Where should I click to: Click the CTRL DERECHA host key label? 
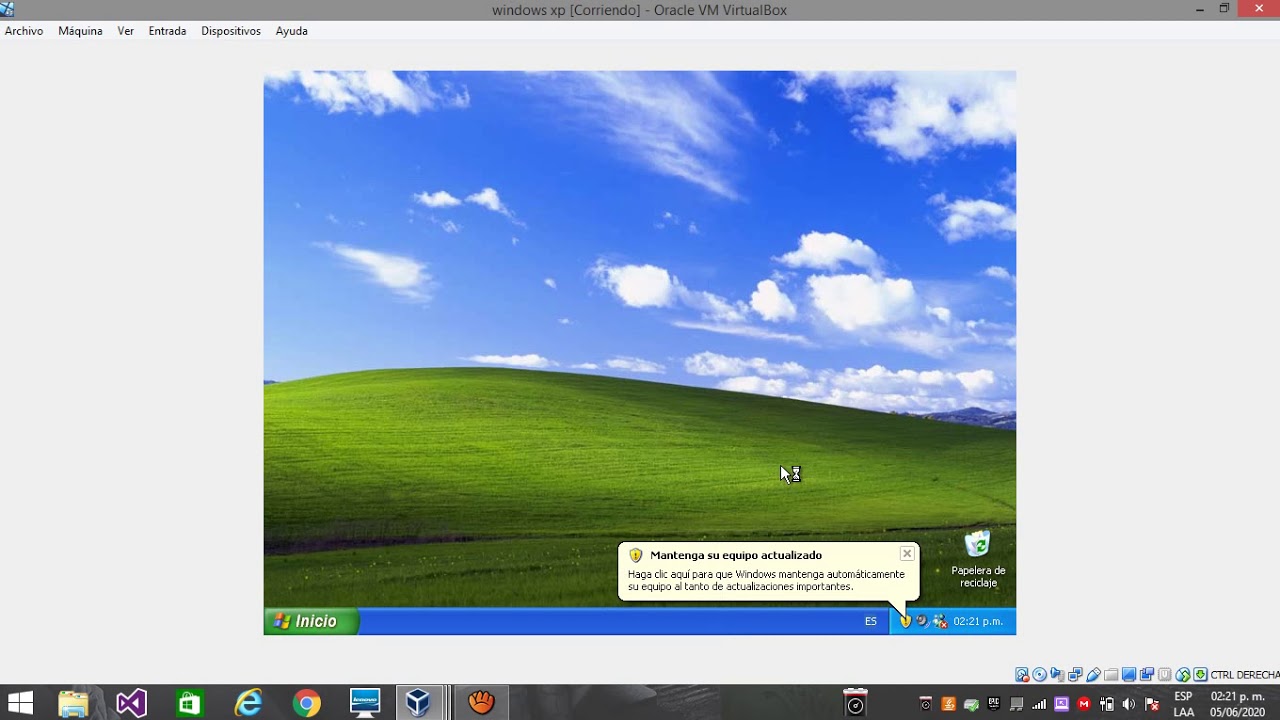coord(1245,675)
